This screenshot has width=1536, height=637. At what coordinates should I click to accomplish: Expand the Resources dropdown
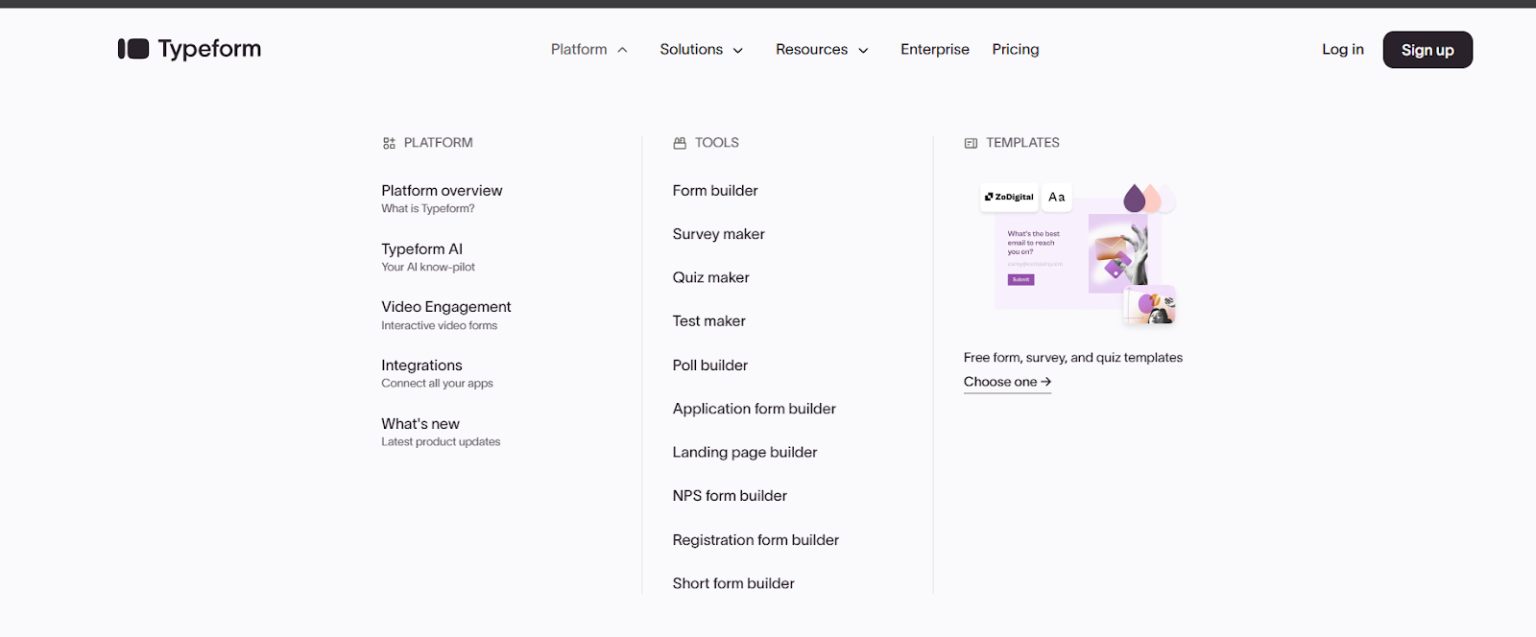[821, 49]
